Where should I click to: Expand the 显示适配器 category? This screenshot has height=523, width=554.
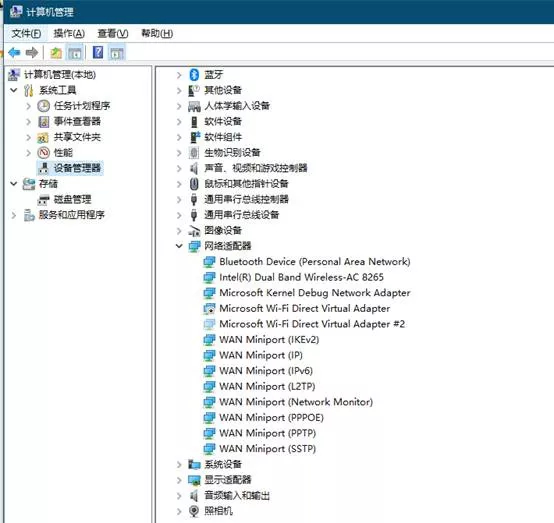(x=179, y=480)
